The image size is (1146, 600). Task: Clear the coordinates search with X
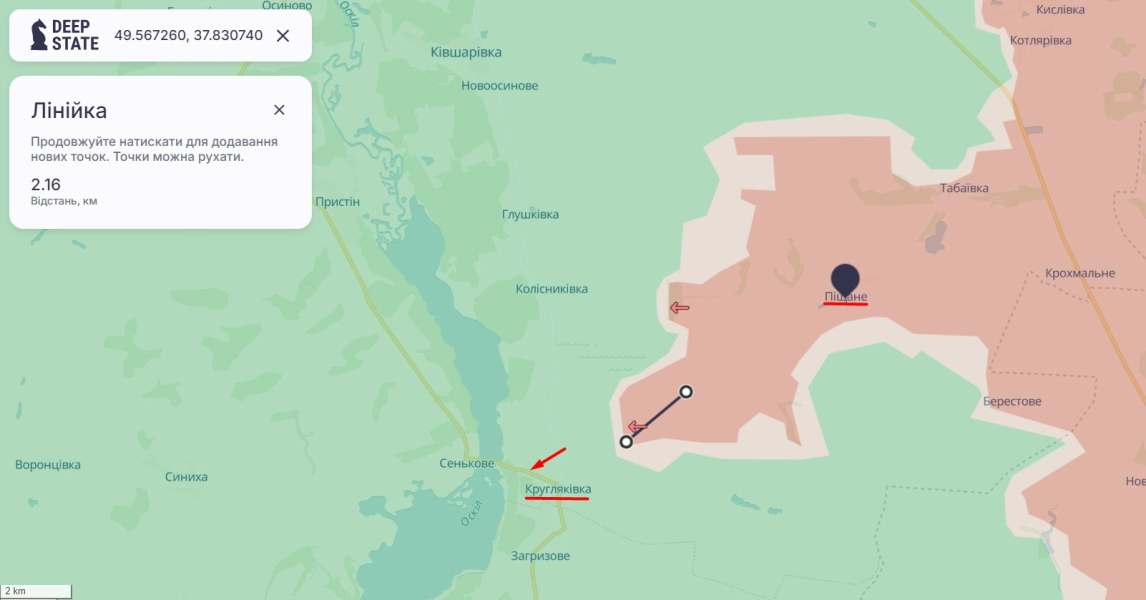tap(283, 36)
